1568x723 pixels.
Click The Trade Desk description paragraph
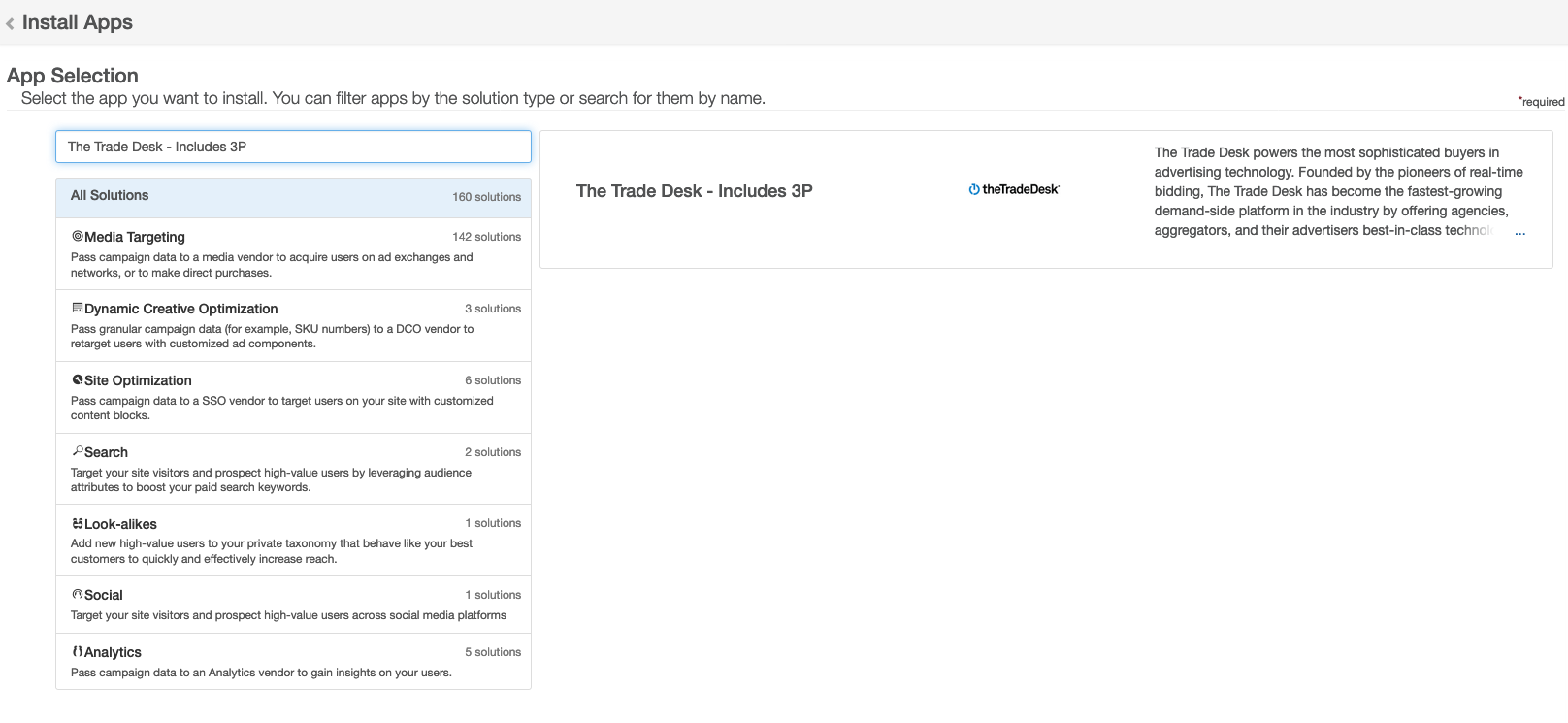(1339, 191)
